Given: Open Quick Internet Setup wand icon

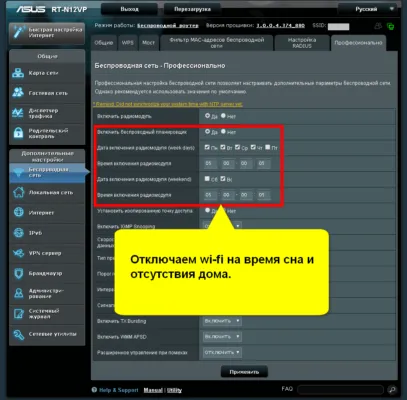Looking at the screenshot, I should click(x=18, y=32).
